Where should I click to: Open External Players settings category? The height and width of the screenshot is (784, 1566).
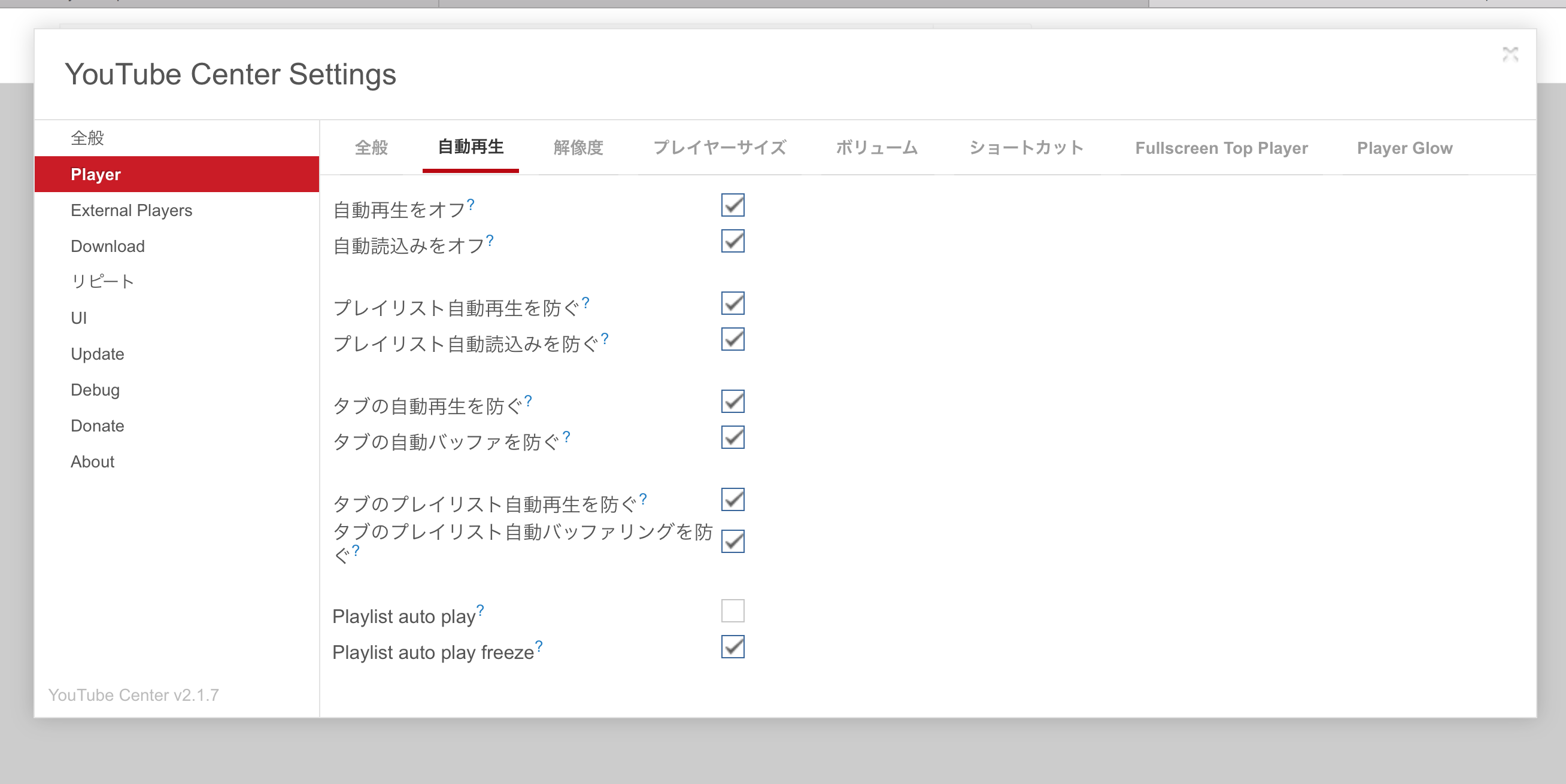tap(177, 209)
